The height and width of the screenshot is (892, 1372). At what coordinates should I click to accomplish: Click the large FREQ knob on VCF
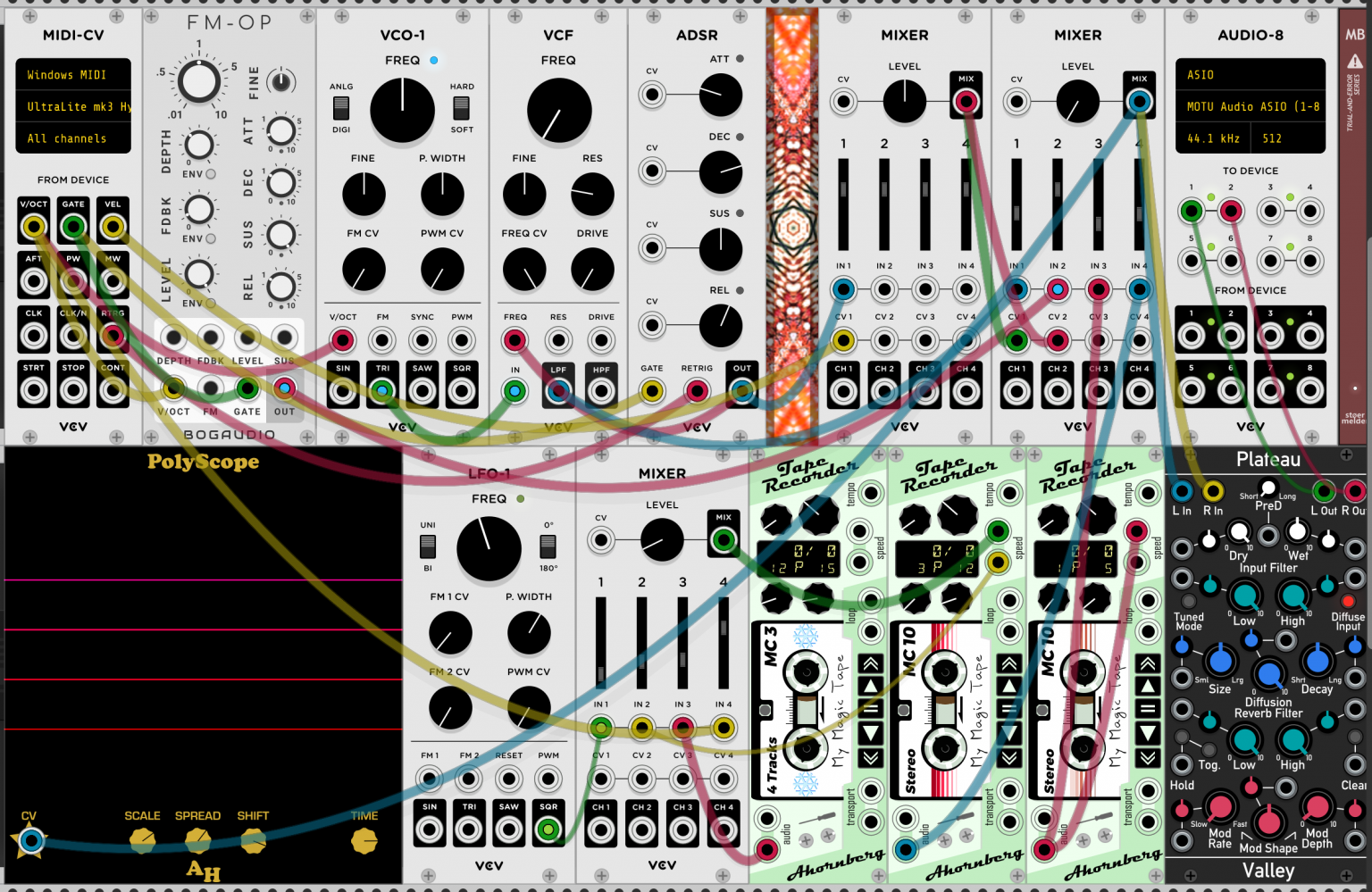559,111
